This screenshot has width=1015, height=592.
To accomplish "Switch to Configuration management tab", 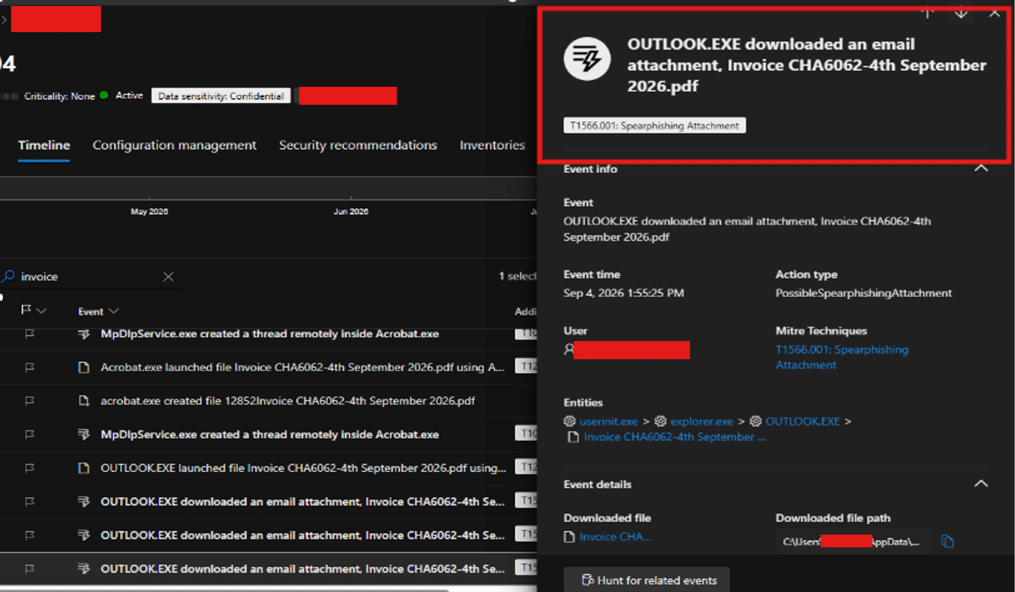I will pos(174,146).
